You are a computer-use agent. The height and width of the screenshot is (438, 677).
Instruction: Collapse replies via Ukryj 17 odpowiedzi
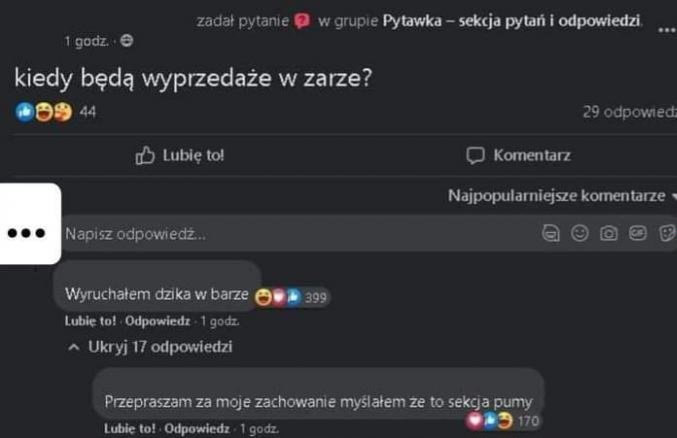click(150, 346)
